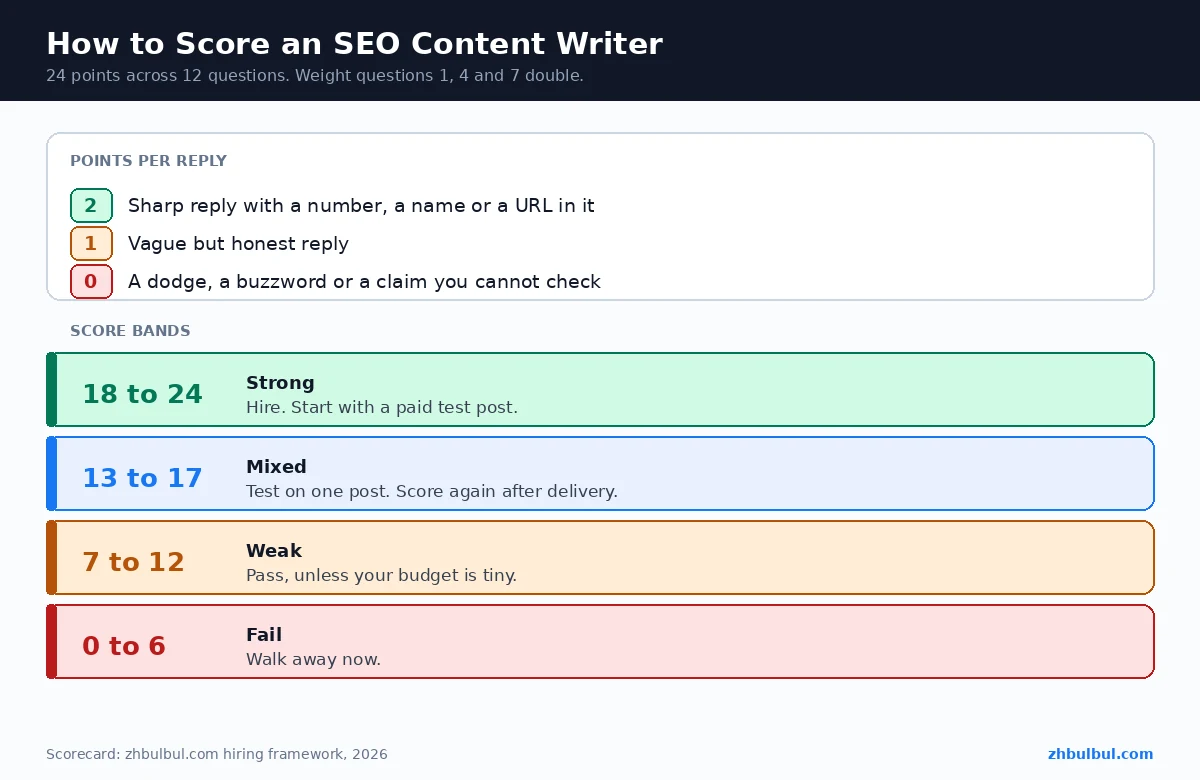Click the green 2-point badge
The height and width of the screenshot is (780, 1200).
91,206
